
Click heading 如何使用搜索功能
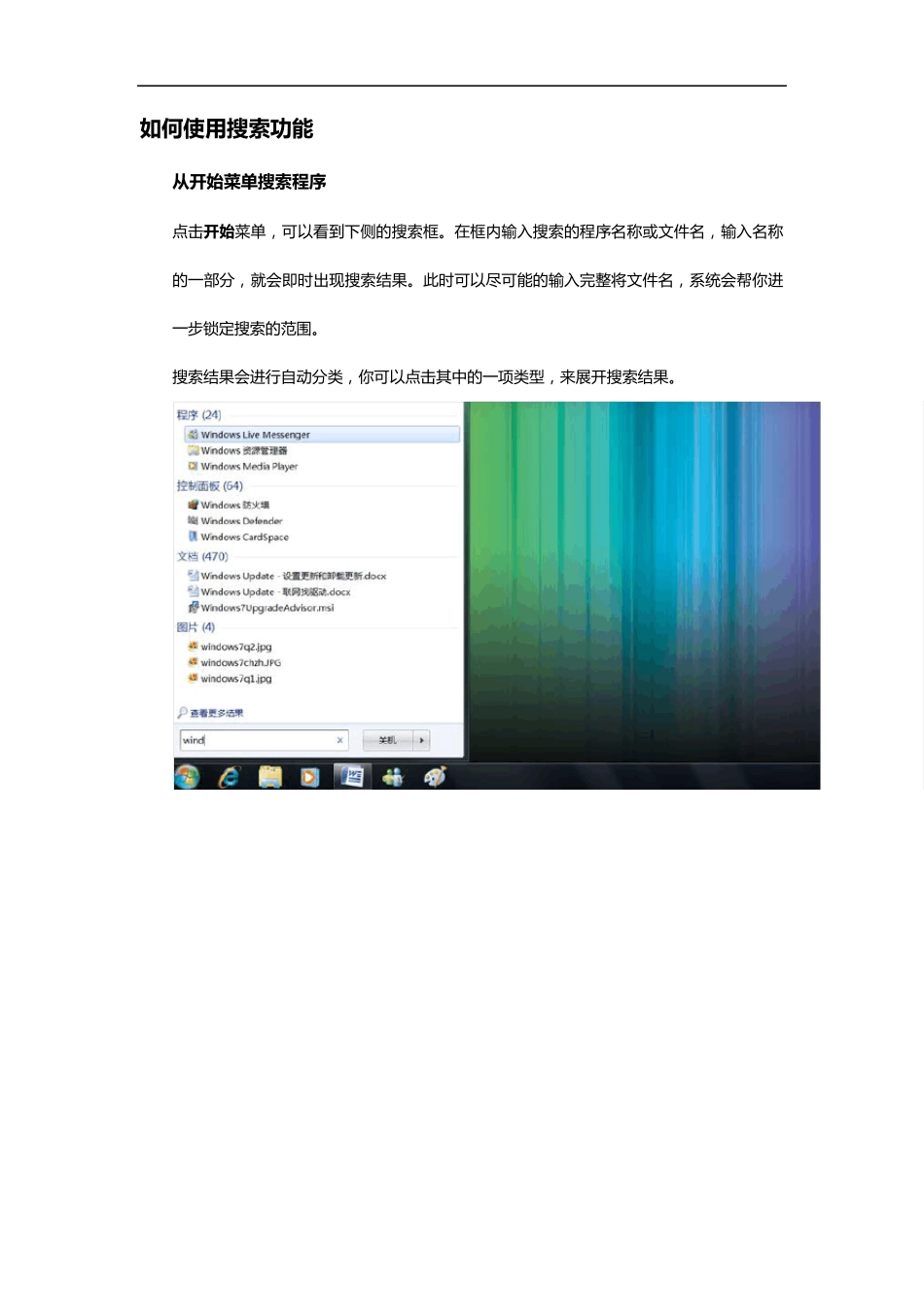pos(227,128)
